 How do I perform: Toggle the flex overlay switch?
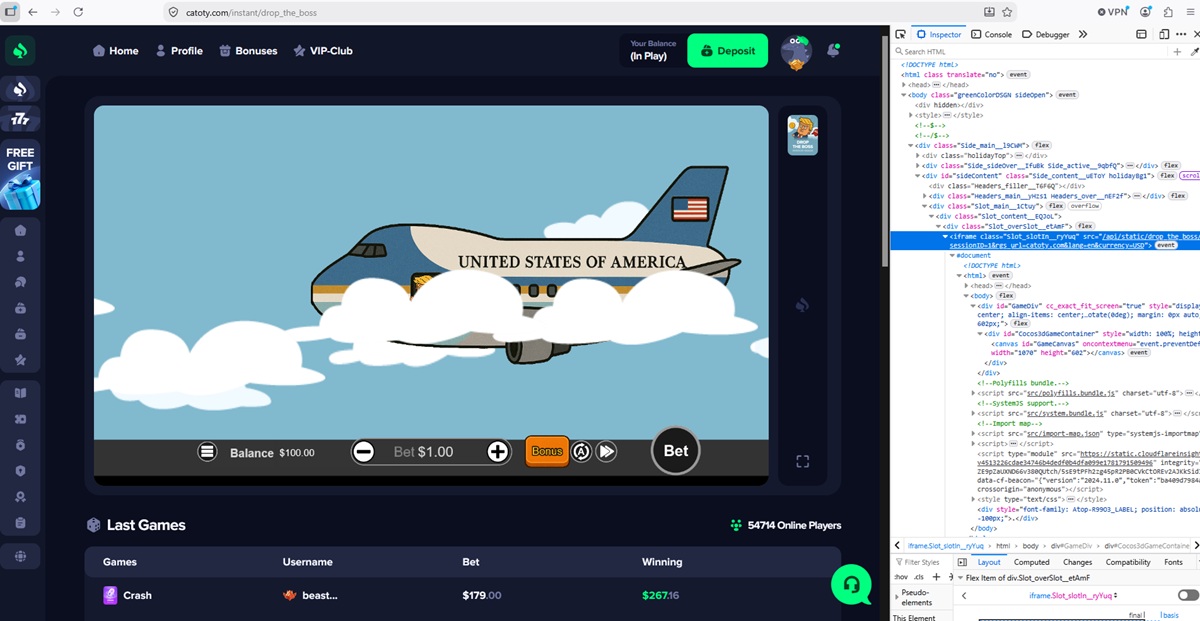click(x=1188, y=595)
